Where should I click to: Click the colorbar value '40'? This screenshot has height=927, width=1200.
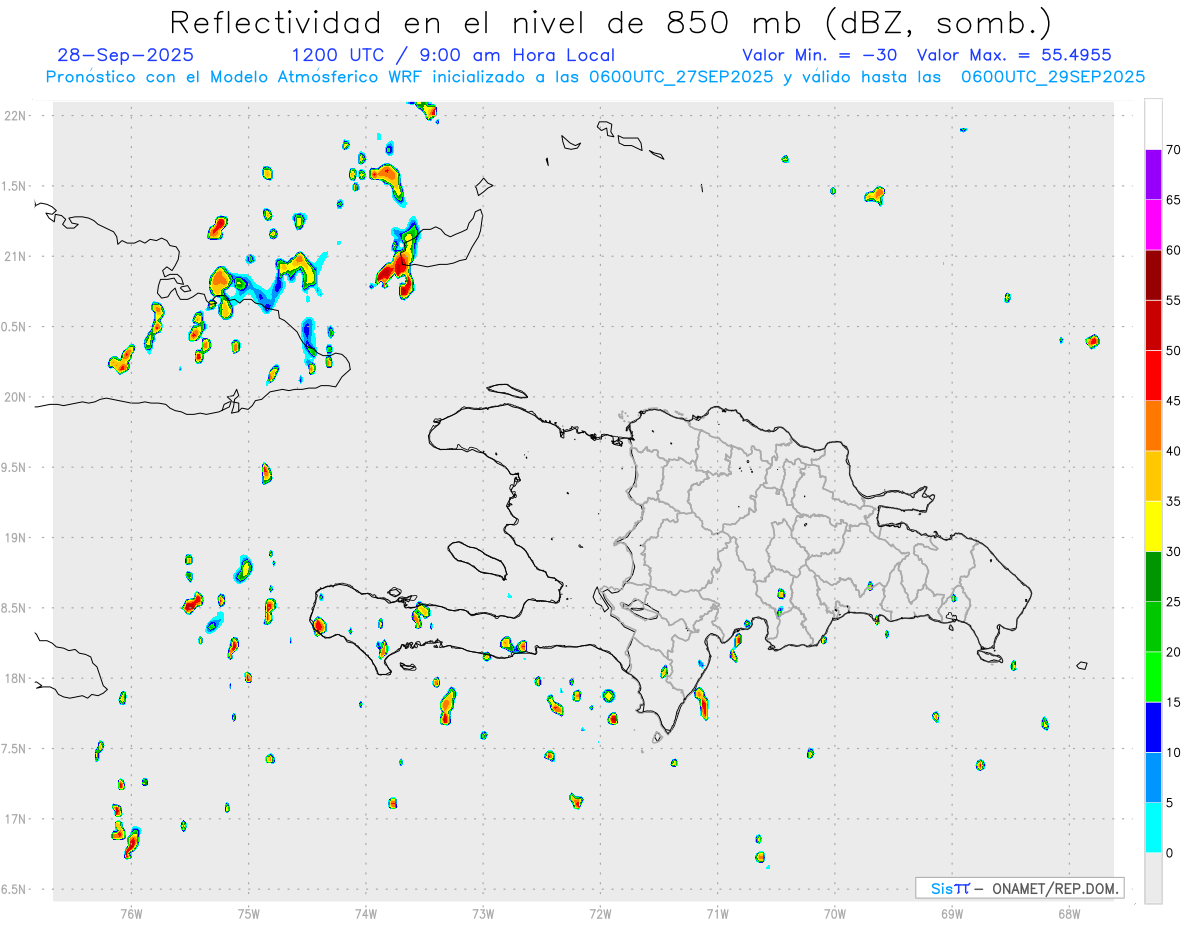click(x=1173, y=451)
